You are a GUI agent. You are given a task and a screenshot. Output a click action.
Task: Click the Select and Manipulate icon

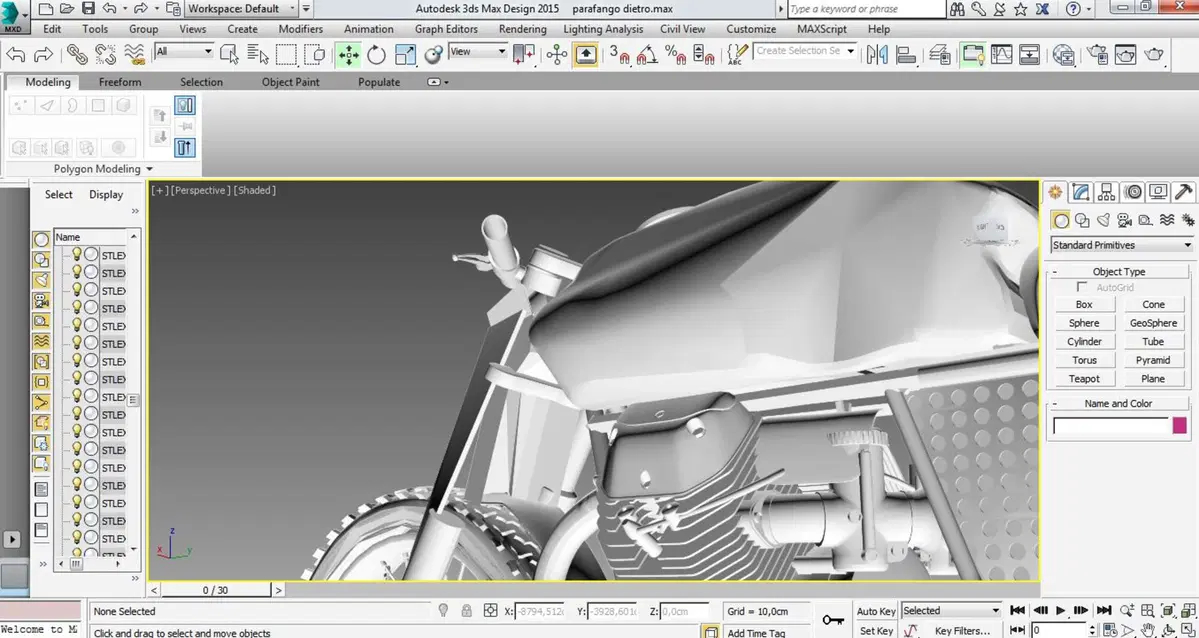tap(557, 54)
